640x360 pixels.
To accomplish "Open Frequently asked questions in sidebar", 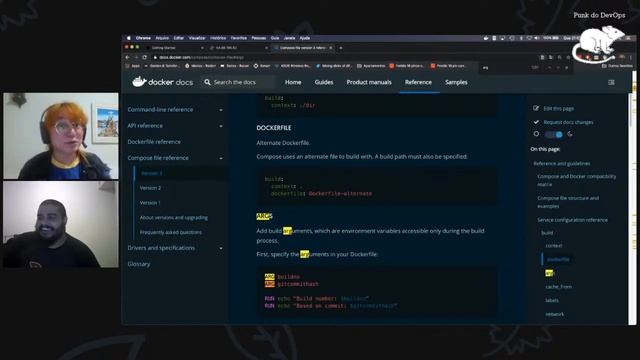I will pos(171,232).
